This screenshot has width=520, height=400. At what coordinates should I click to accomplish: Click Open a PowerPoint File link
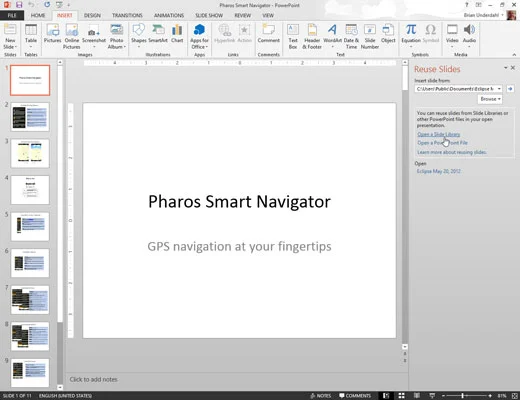(x=442, y=143)
